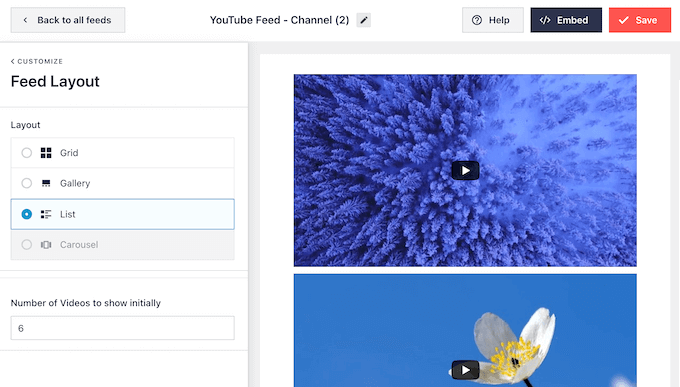
Task: Click the "YouTube Feed - Channel (2)" title
Action: pos(279,20)
